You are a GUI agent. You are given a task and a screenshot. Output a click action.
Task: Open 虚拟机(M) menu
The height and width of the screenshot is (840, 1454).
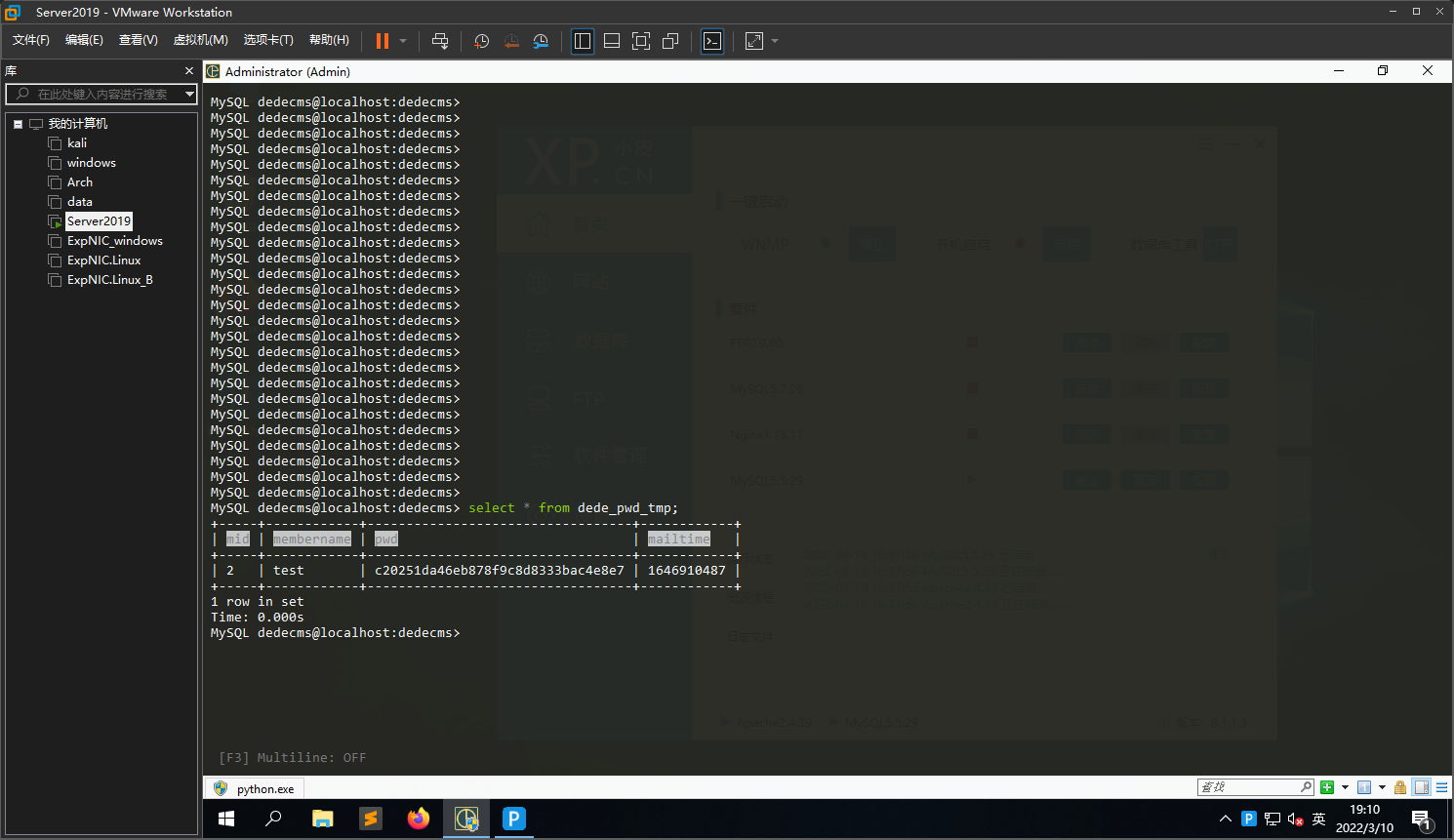(x=201, y=40)
